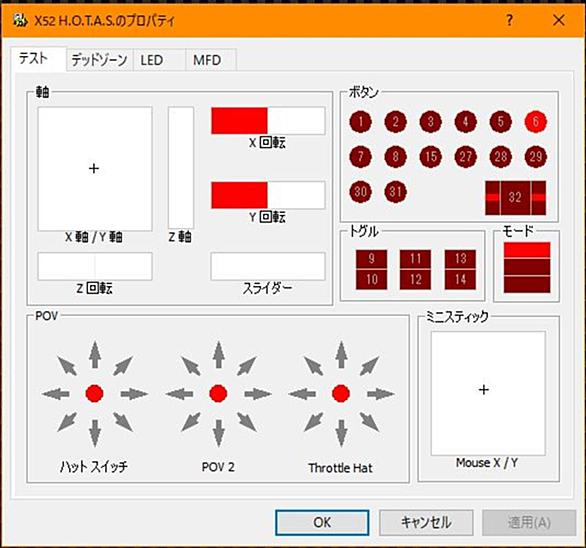Click button indicator 28
Viewport: 586px width, 548px height.
point(500,156)
